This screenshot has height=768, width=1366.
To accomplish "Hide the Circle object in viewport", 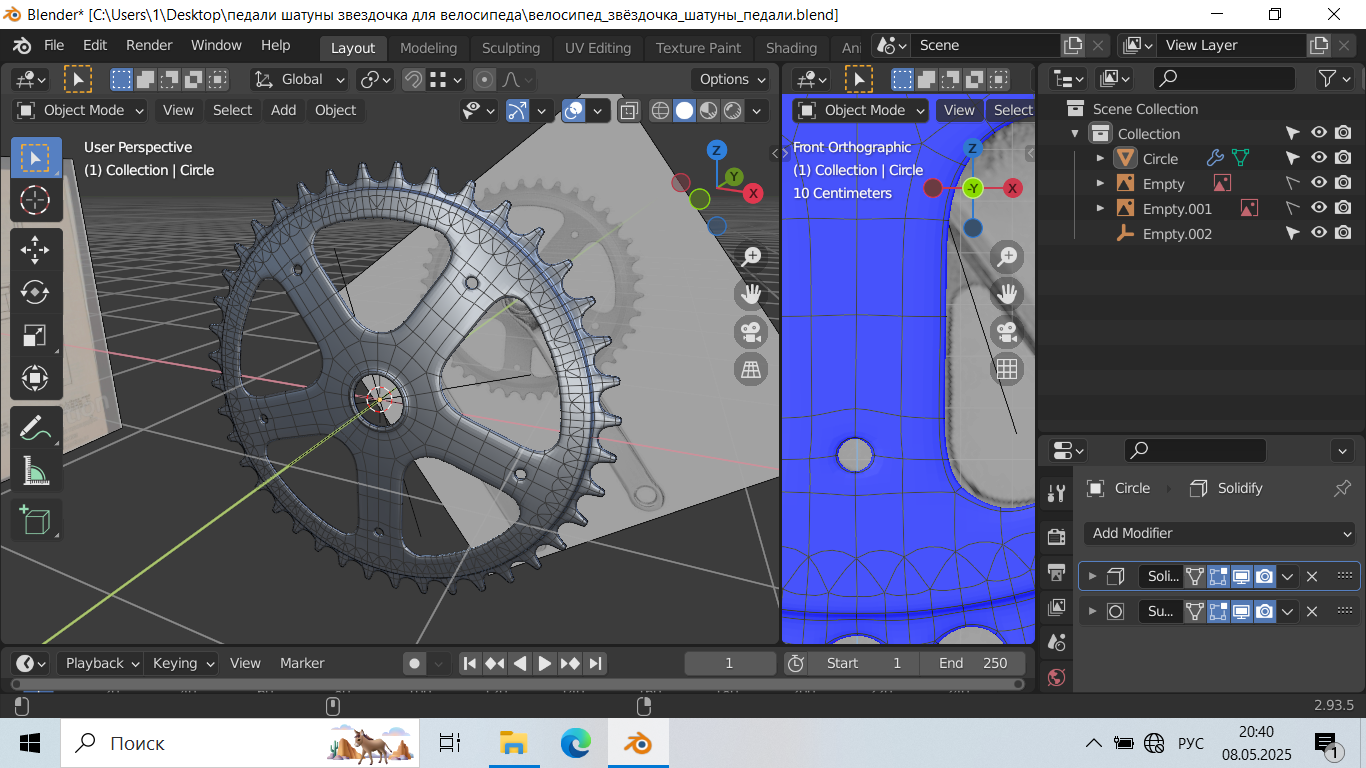I will [1319, 158].
